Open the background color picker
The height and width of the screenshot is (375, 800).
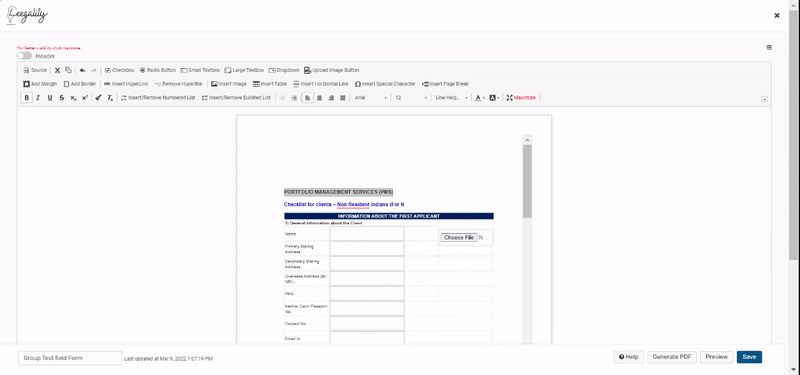point(494,97)
